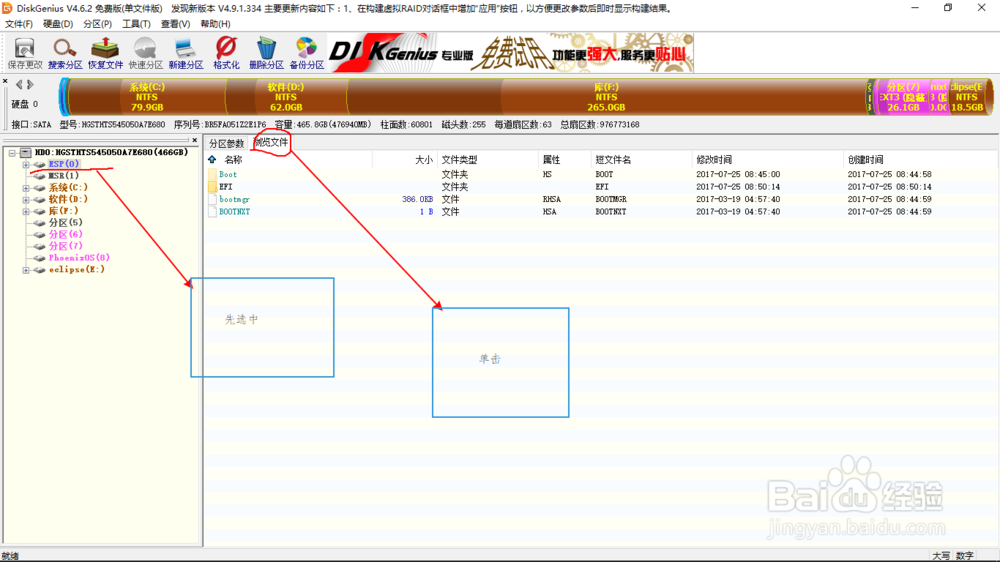Collapse the HD0 disk tree node
This screenshot has height=562, width=1000.
pyautogui.click(x=12, y=153)
